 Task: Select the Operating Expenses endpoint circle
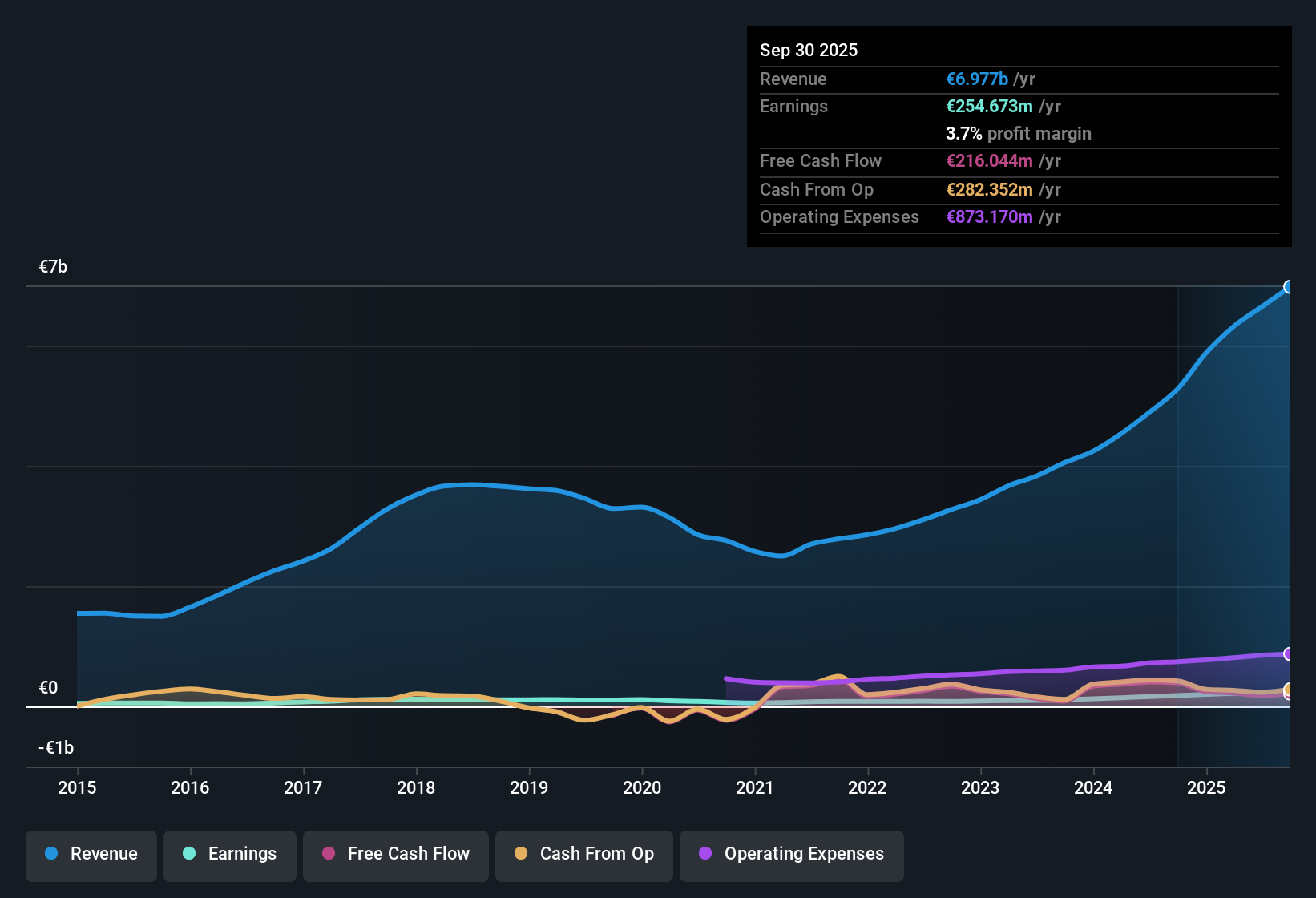(1289, 654)
